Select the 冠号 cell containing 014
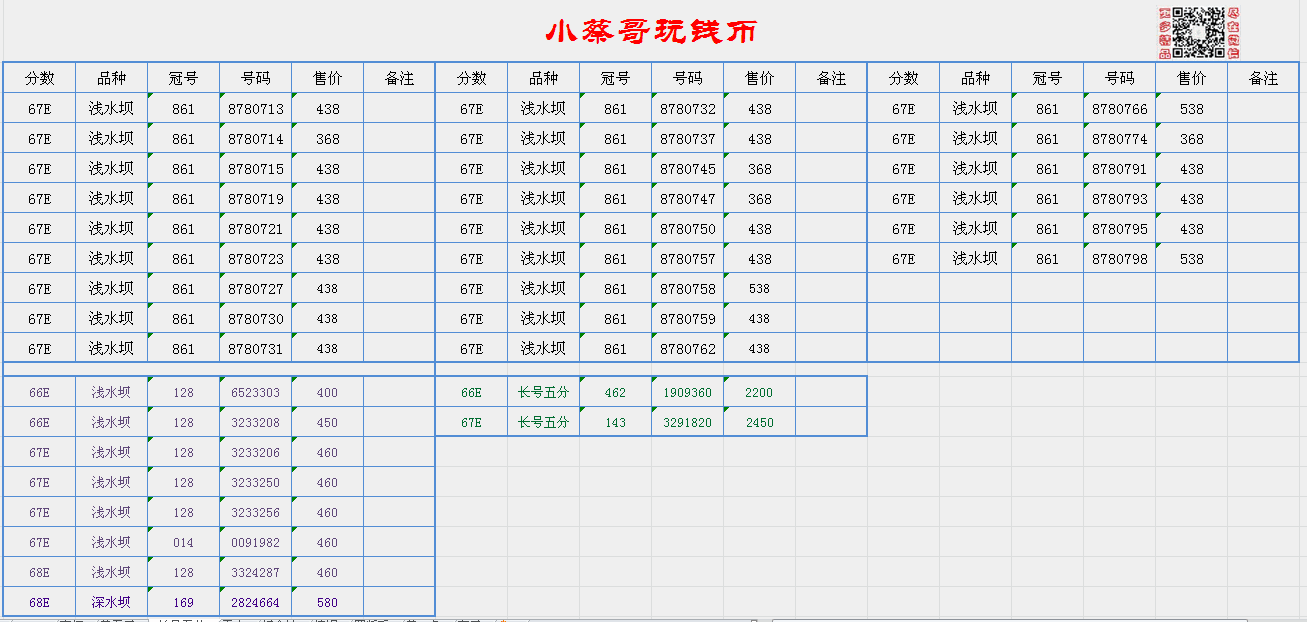1307x622 pixels. [x=183, y=543]
